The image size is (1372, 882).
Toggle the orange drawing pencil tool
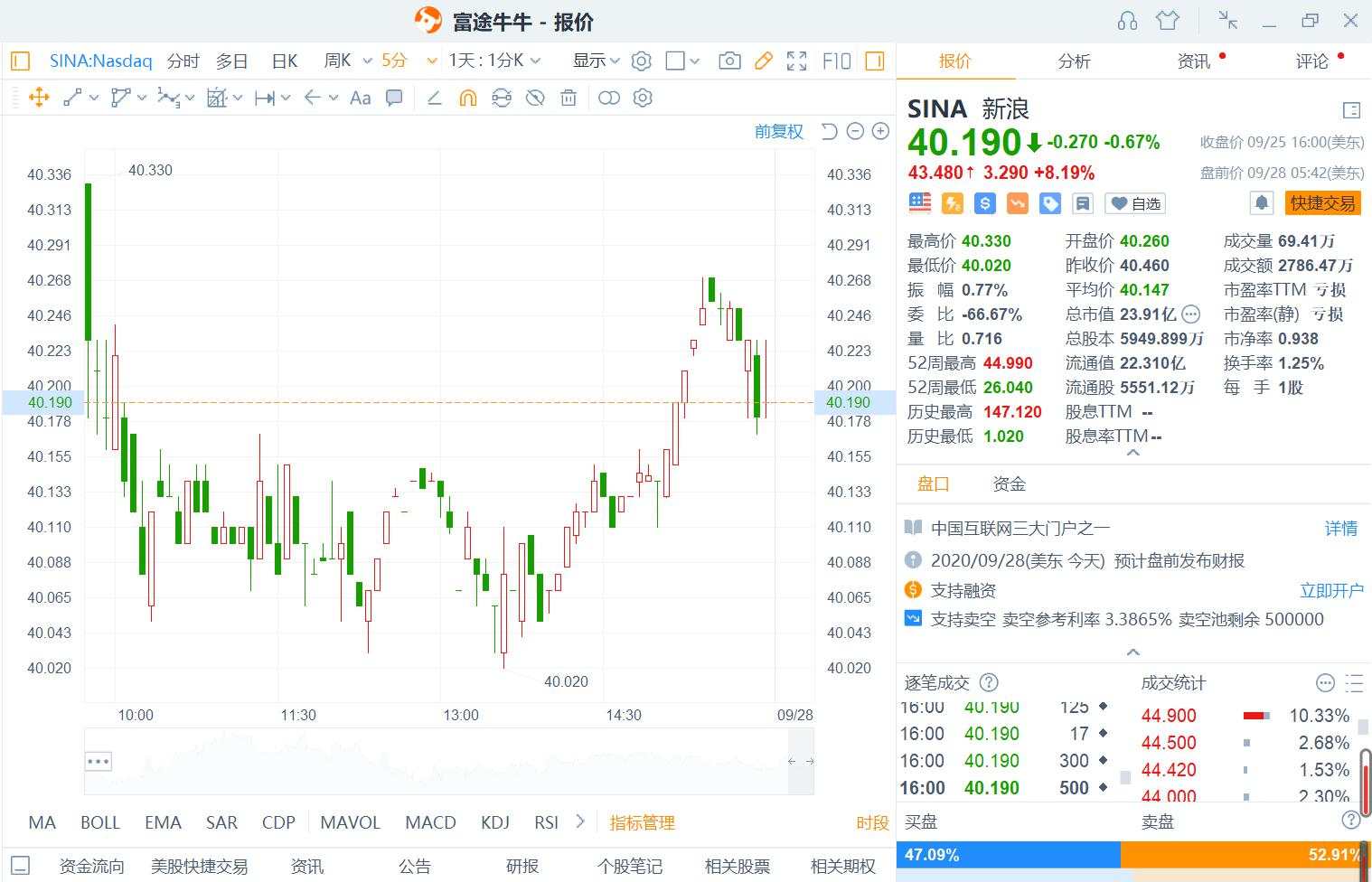click(763, 61)
